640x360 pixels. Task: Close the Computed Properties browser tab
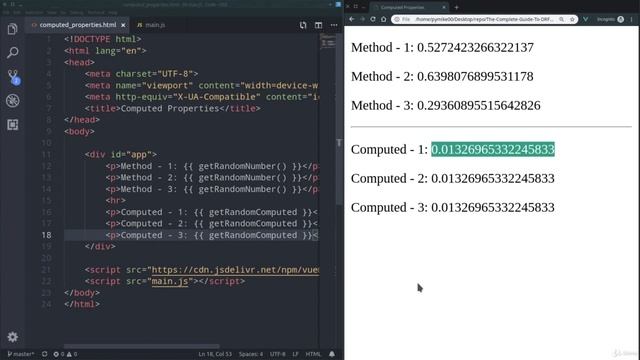(x=444, y=7)
